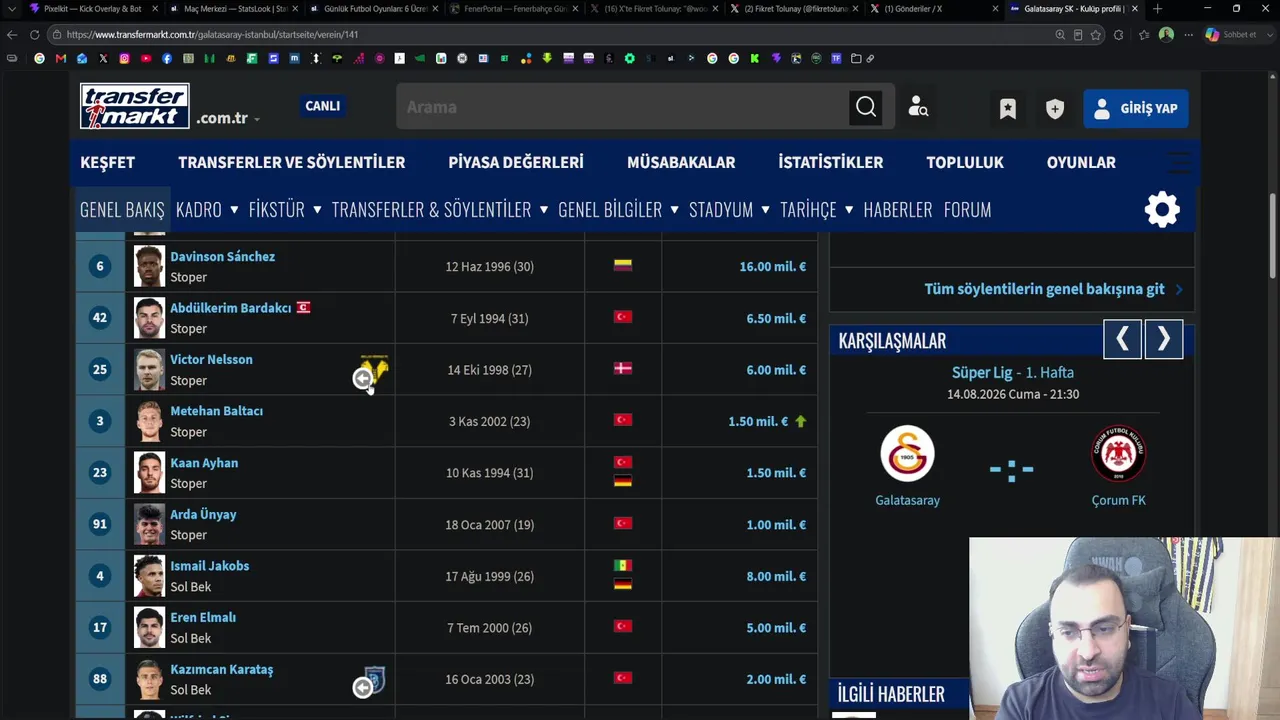Click Abdülkerim Bardakcı's 6.50 mil. € value
This screenshot has height=720, width=1280.
[776, 318]
